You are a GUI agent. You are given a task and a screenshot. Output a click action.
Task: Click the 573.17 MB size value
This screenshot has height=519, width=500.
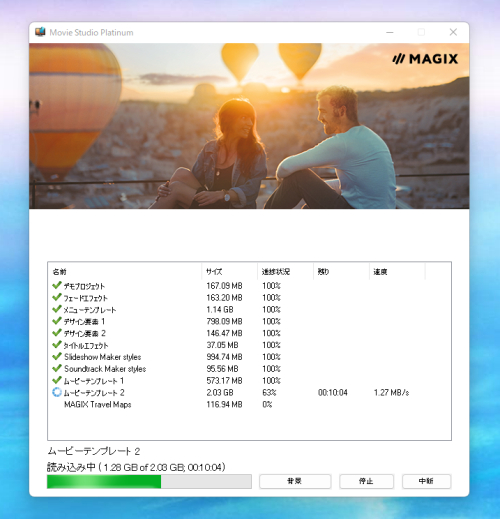point(224,381)
